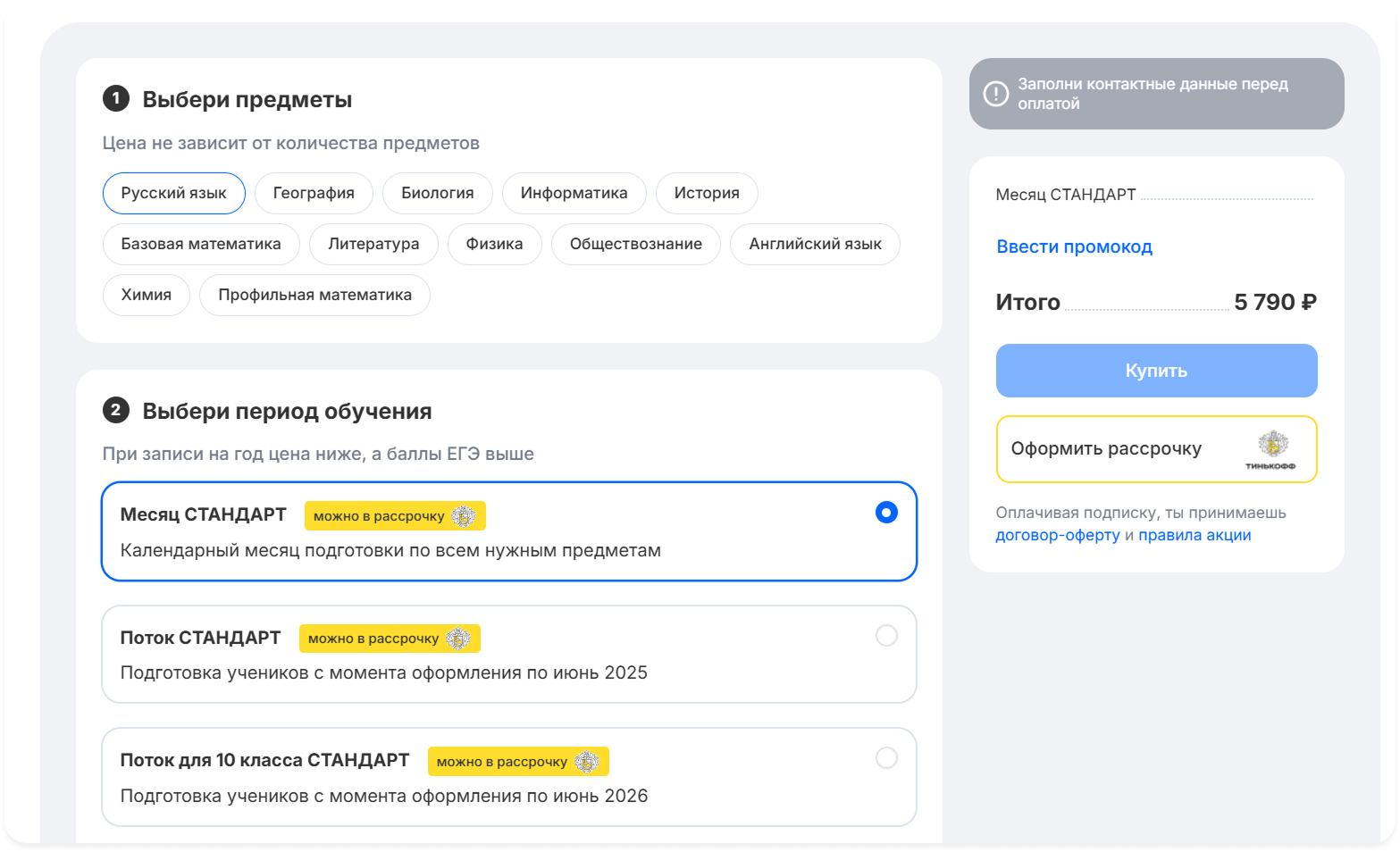Select the История subject chip
The width and height of the screenshot is (1400, 852).
tap(707, 193)
